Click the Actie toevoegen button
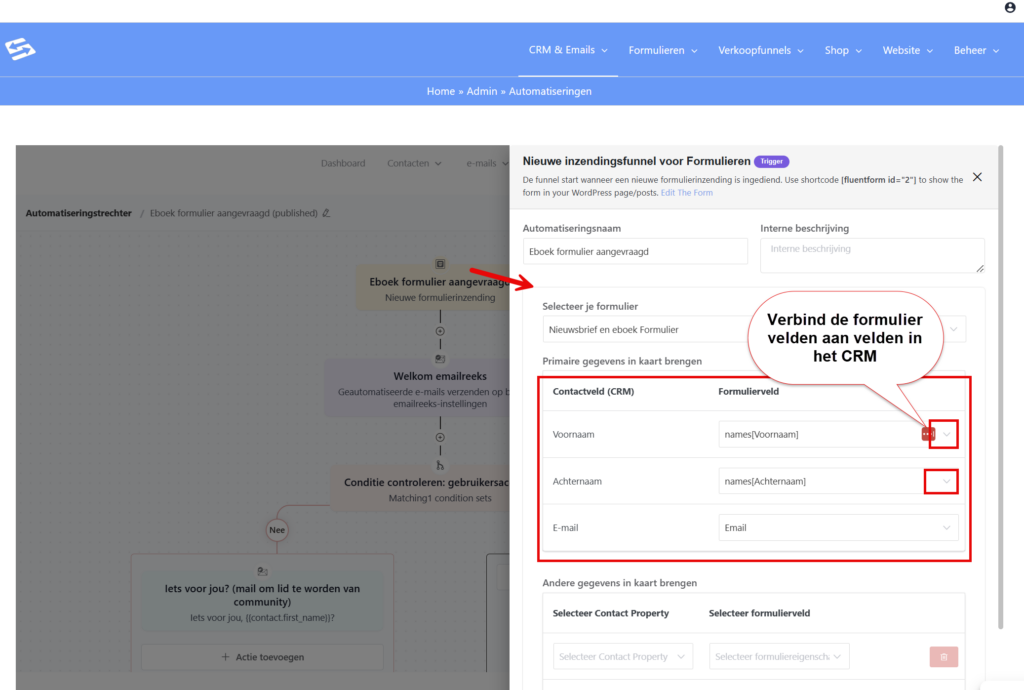Viewport: 1024px width, 690px height. coord(262,657)
